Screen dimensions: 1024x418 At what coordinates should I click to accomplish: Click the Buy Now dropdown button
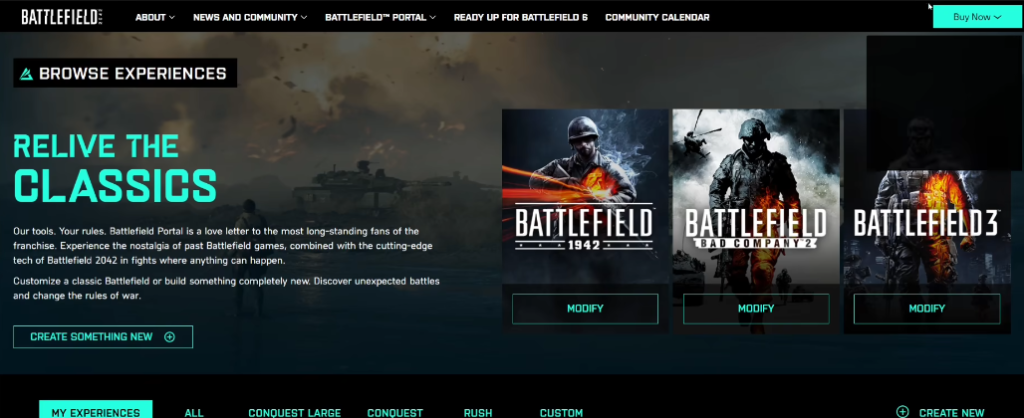976,17
